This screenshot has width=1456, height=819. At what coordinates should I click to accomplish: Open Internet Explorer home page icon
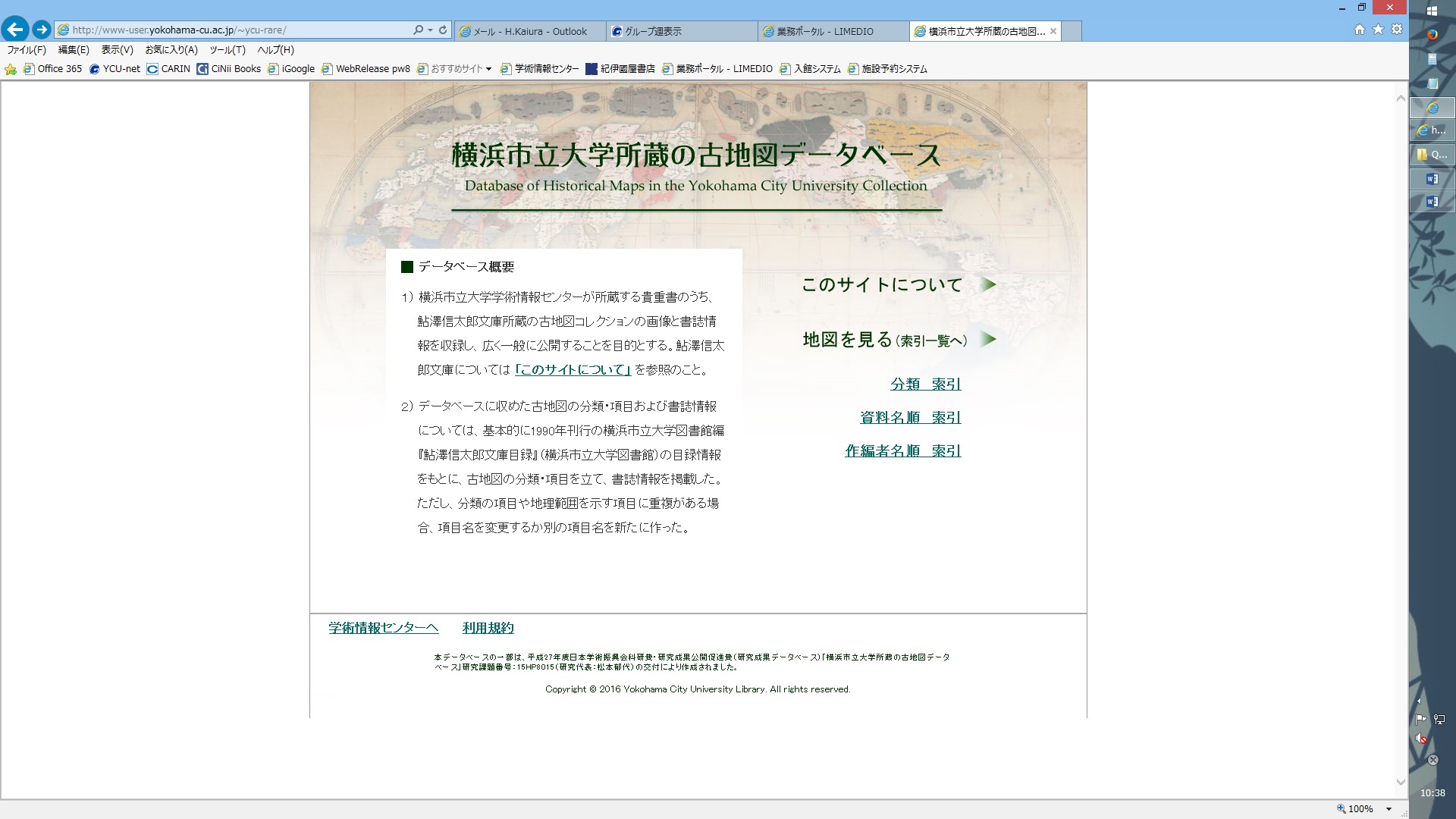[x=1359, y=29]
